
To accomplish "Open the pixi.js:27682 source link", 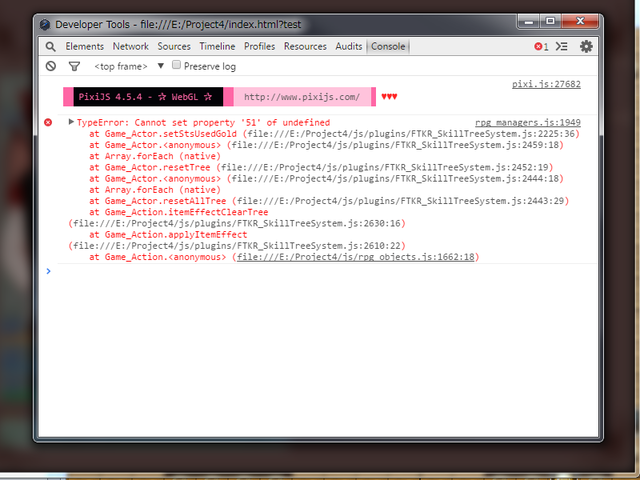I will pos(546,84).
